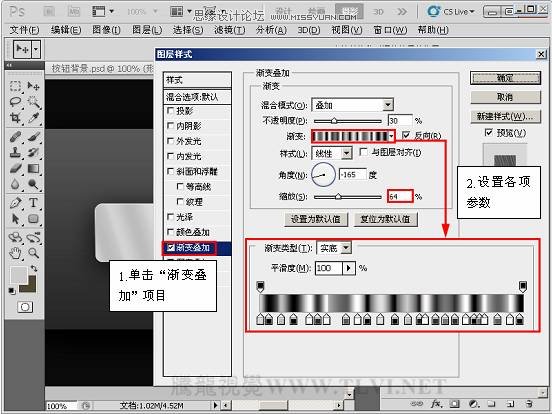Open the 渐变类型 gradient type dropdown
This screenshot has width=552, height=414.
(x=346, y=248)
